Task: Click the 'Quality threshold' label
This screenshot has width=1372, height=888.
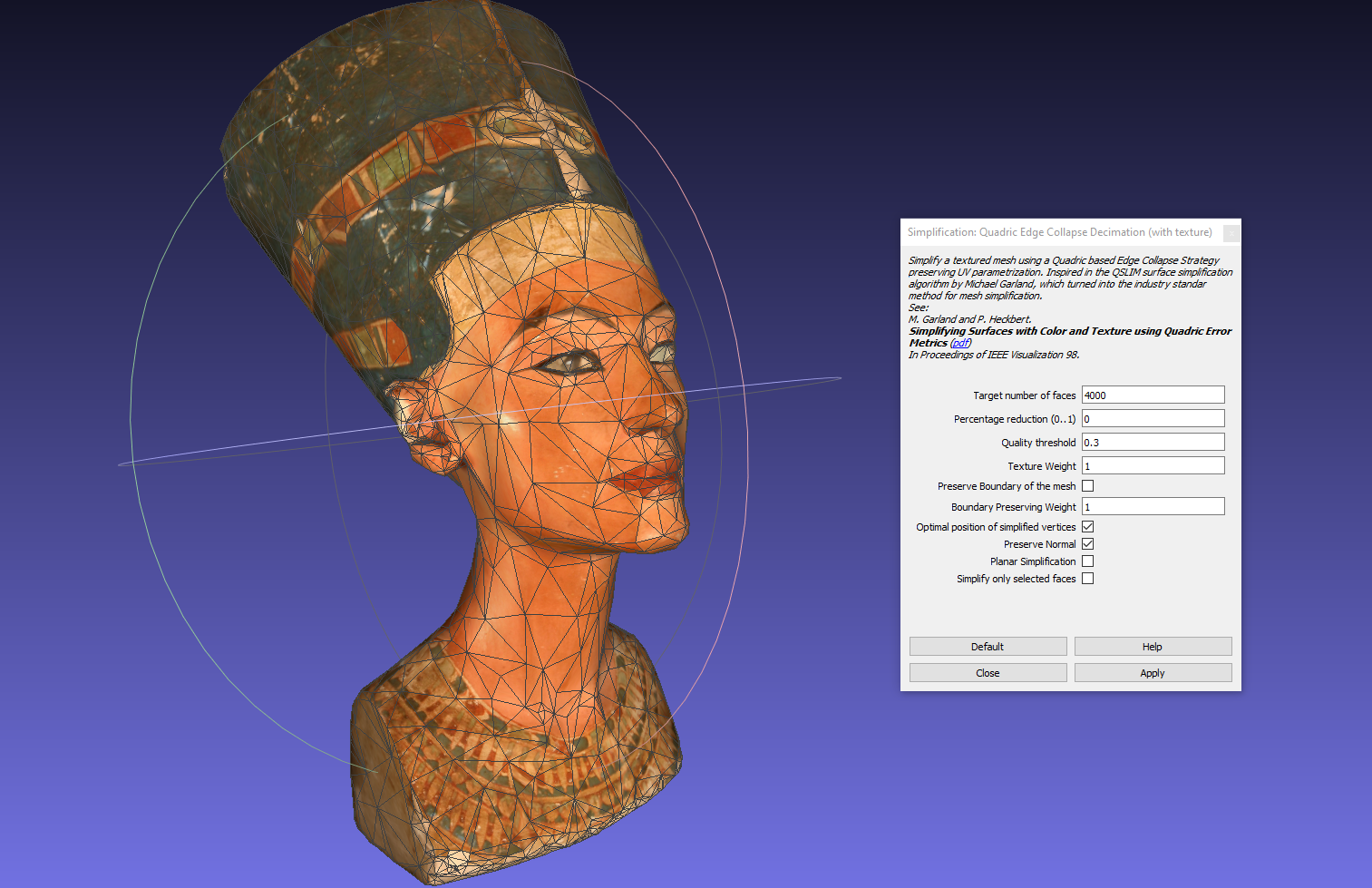Action: pos(1038,443)
